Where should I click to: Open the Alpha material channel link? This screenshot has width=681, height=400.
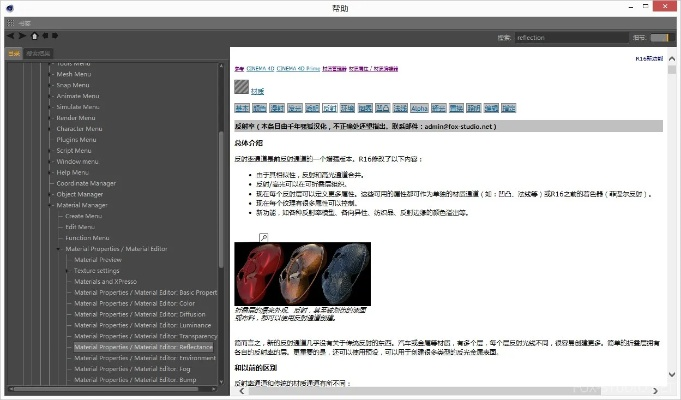click(420, 107)
